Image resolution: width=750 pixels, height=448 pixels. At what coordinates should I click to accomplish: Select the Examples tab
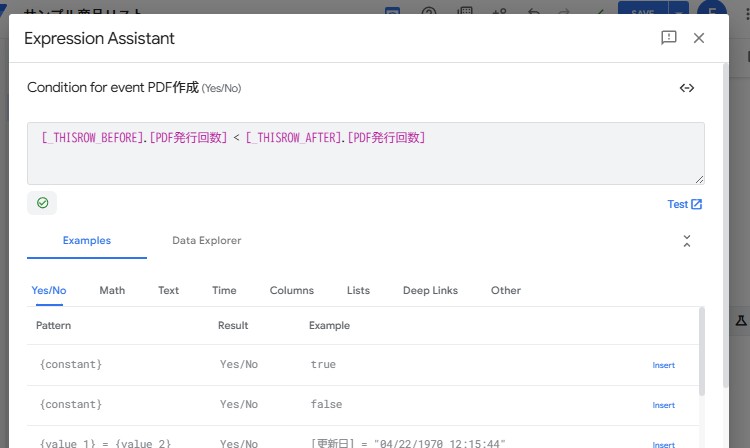[87, 241]
